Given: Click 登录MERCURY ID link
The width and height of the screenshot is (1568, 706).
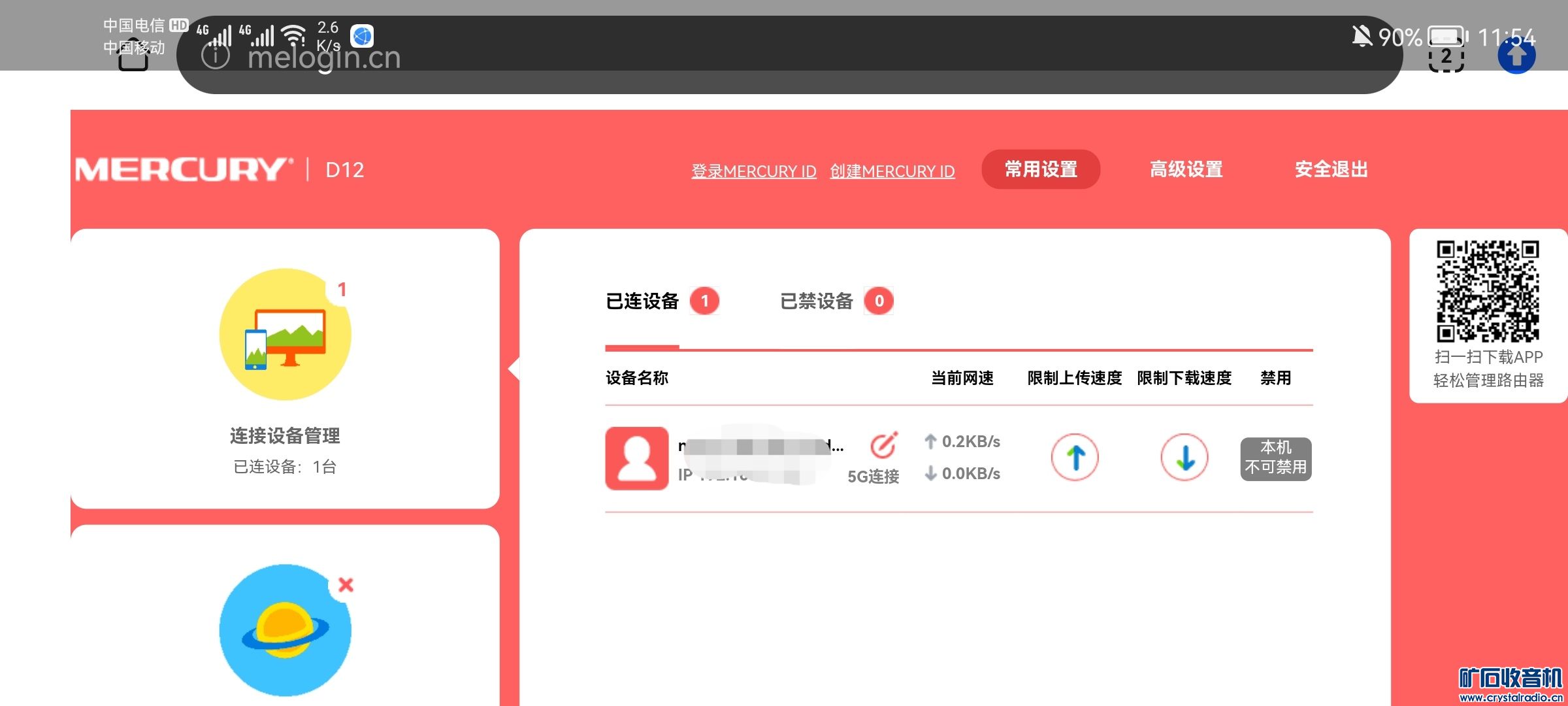Looking at the screenshot, I should pos(753,171).
